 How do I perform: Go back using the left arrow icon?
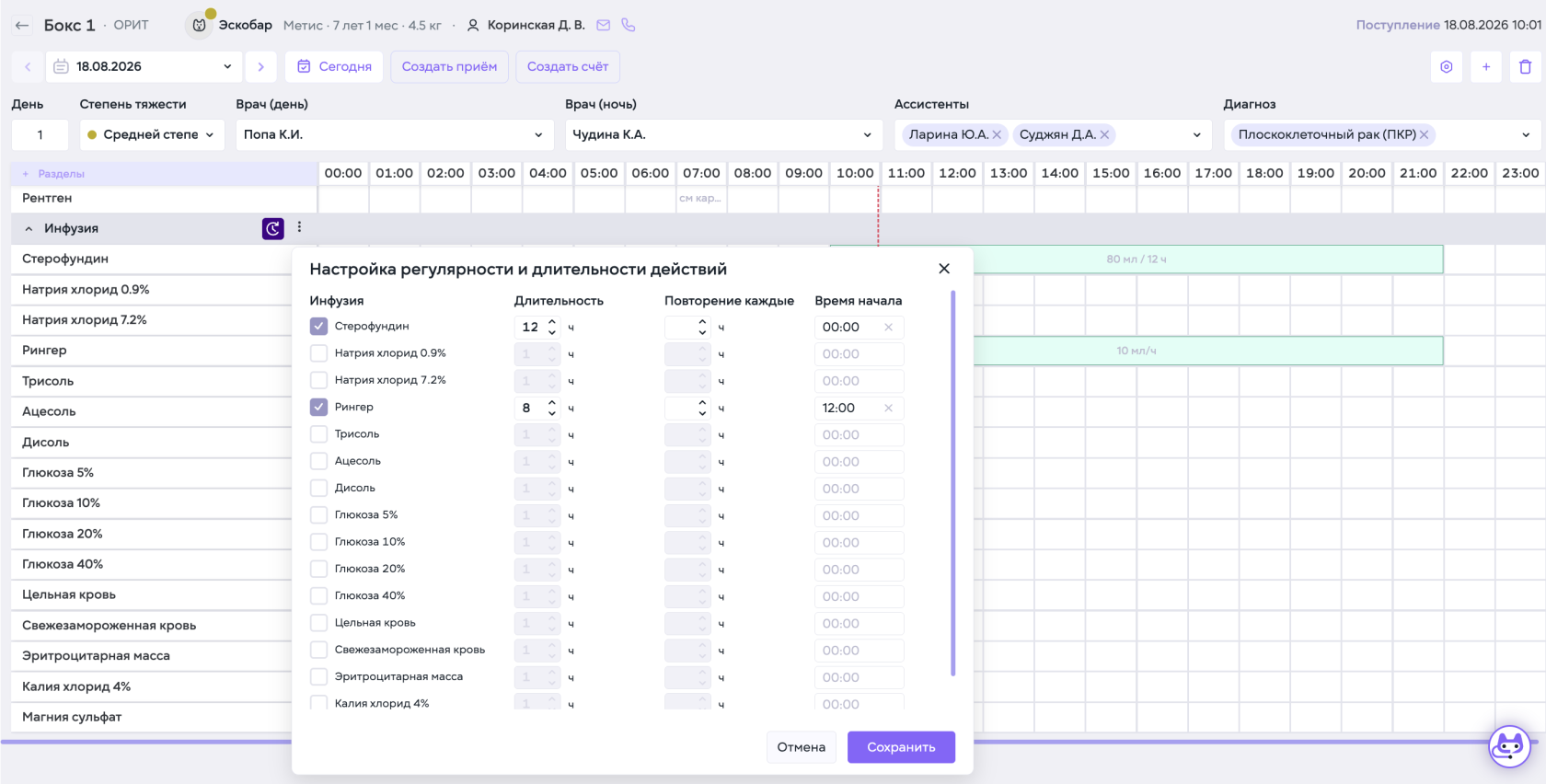coord(22,26)
